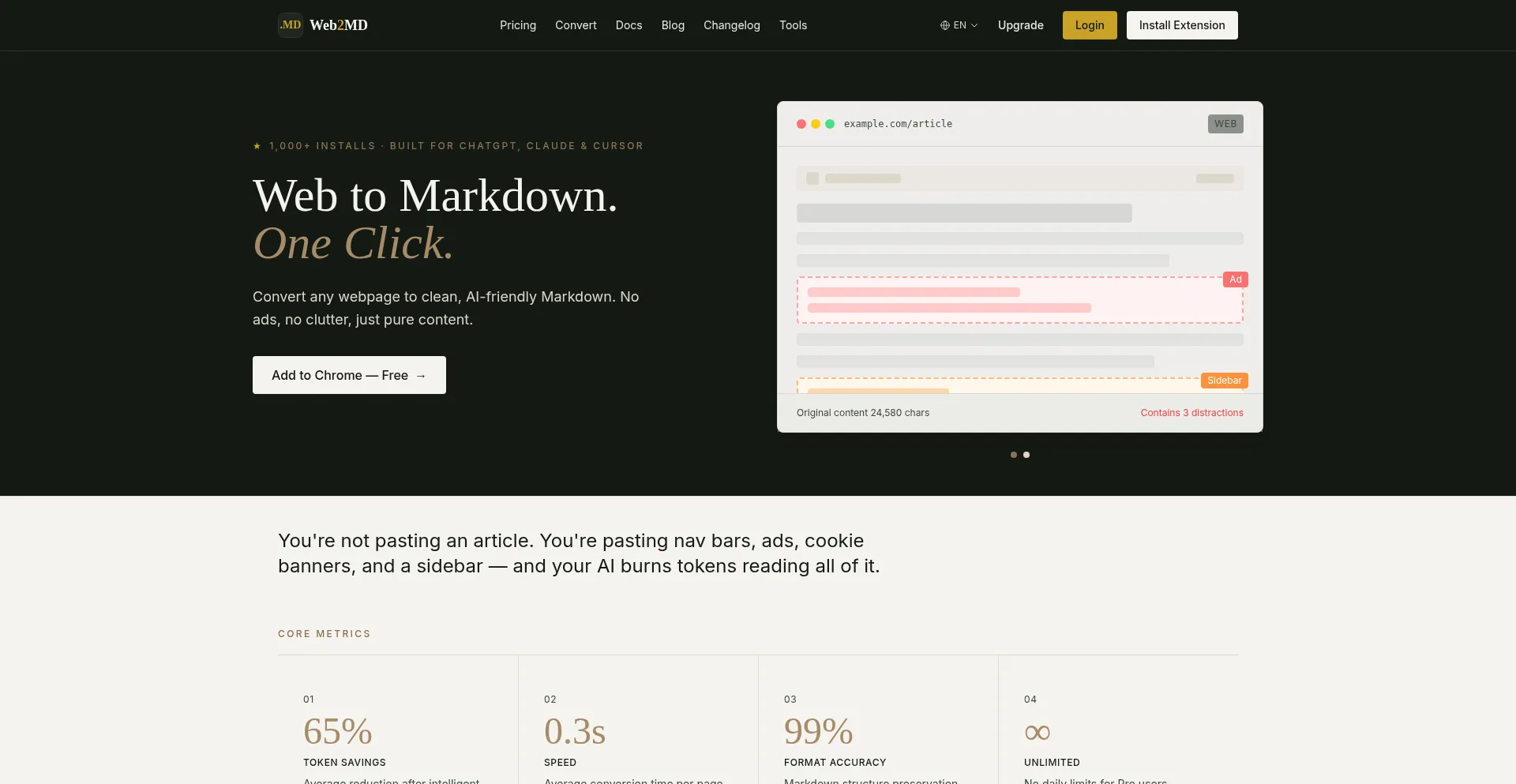The height and width of the screenshot is (784, 1516).
Task: Click the 'Web to Markdown.' heading
Action: 435,196
